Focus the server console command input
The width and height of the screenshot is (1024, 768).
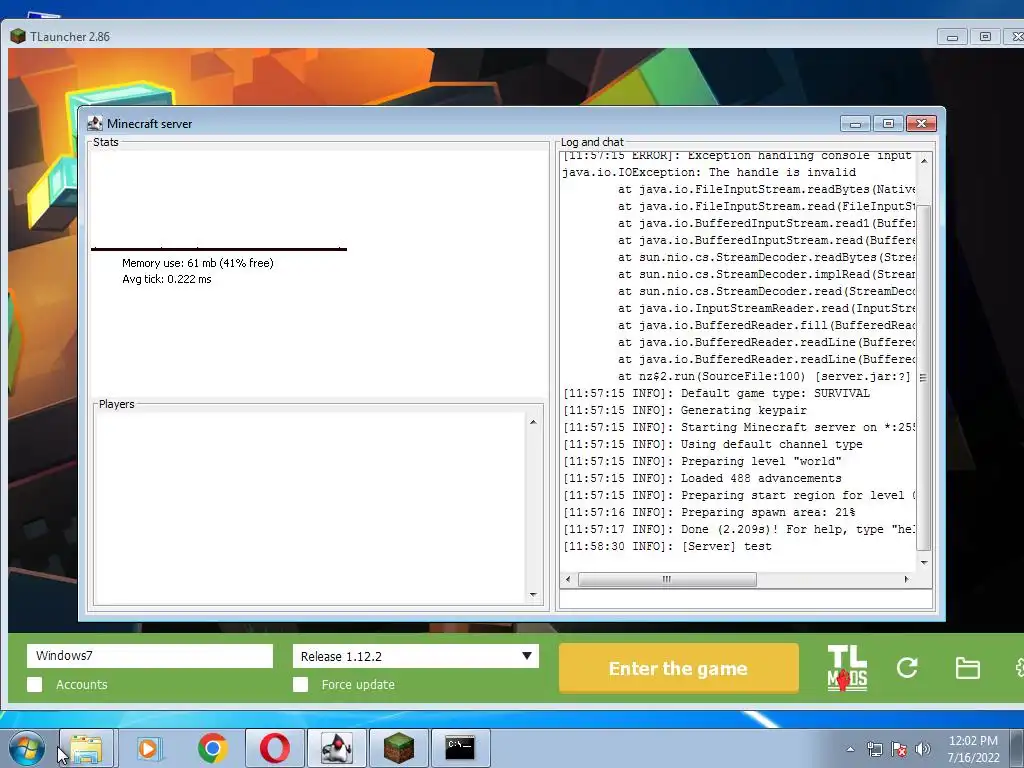(746, 599)
